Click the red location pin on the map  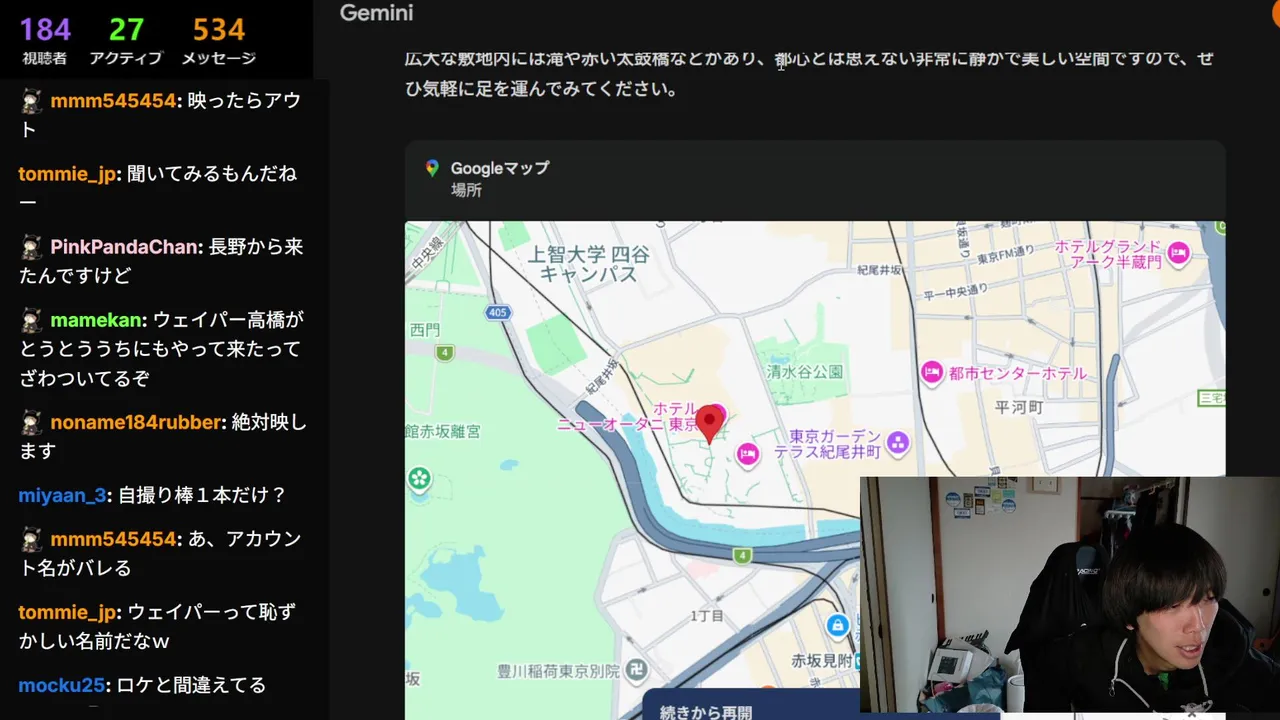pyautogui.click(x=710, y=423)
